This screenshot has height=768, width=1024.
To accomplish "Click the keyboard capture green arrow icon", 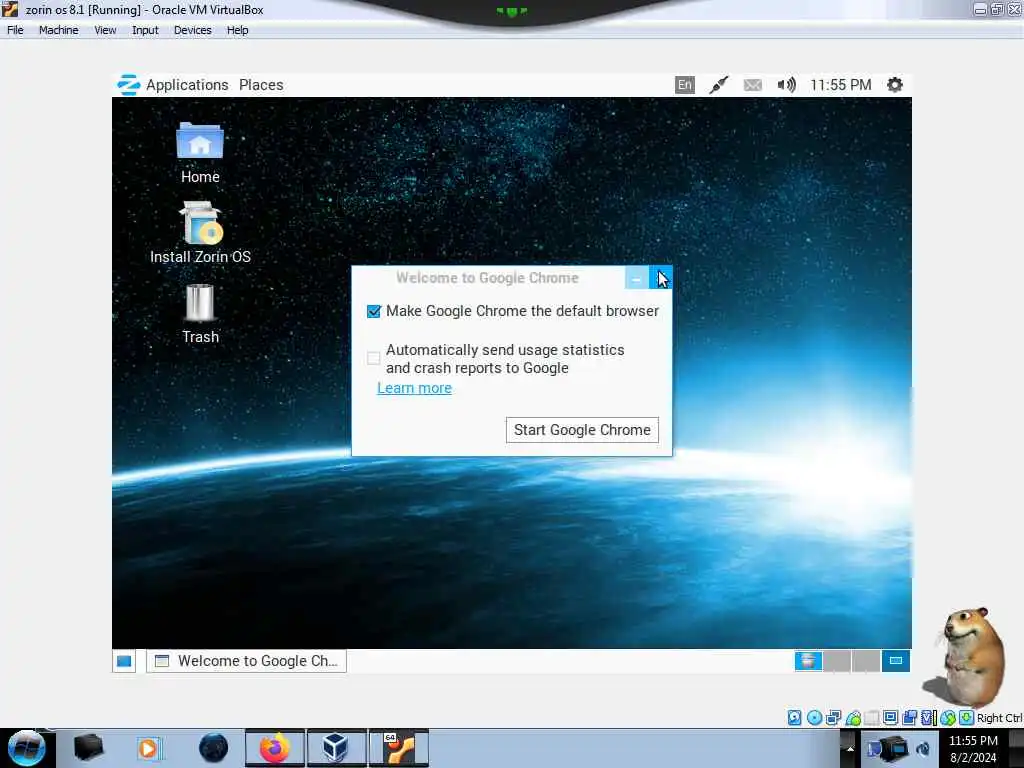I will (967, 718).
